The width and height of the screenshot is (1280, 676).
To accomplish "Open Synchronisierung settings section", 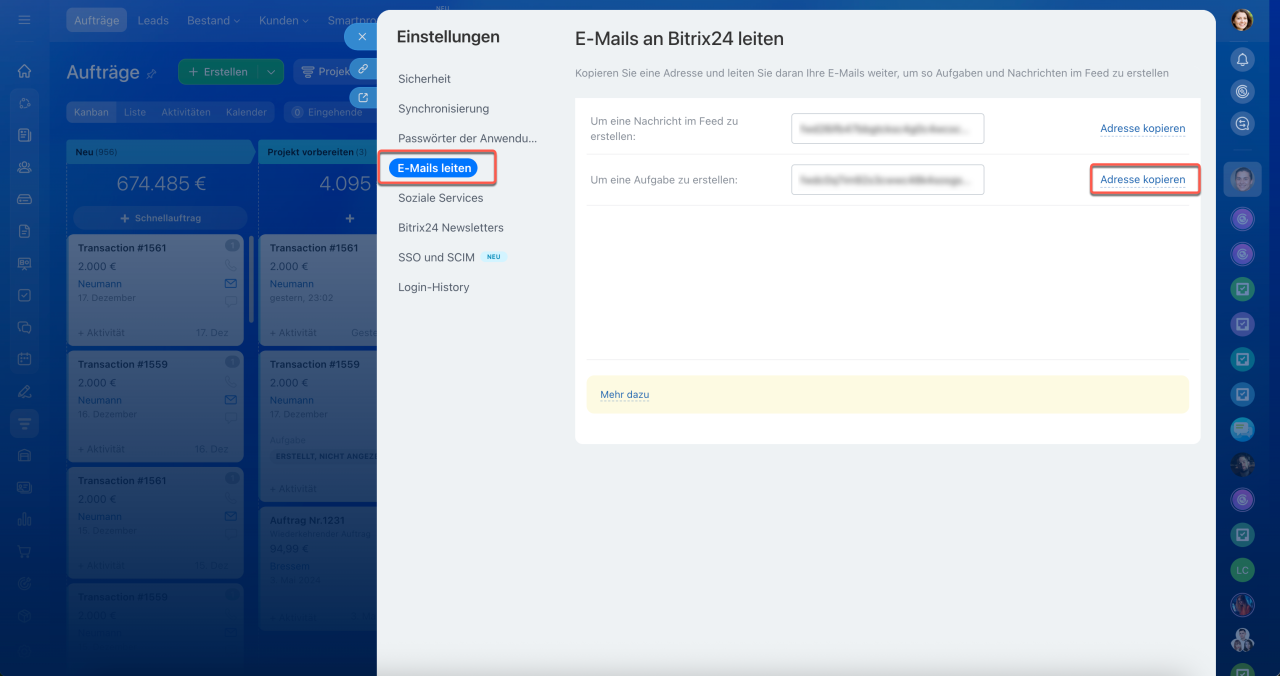I will pos(443,108).
